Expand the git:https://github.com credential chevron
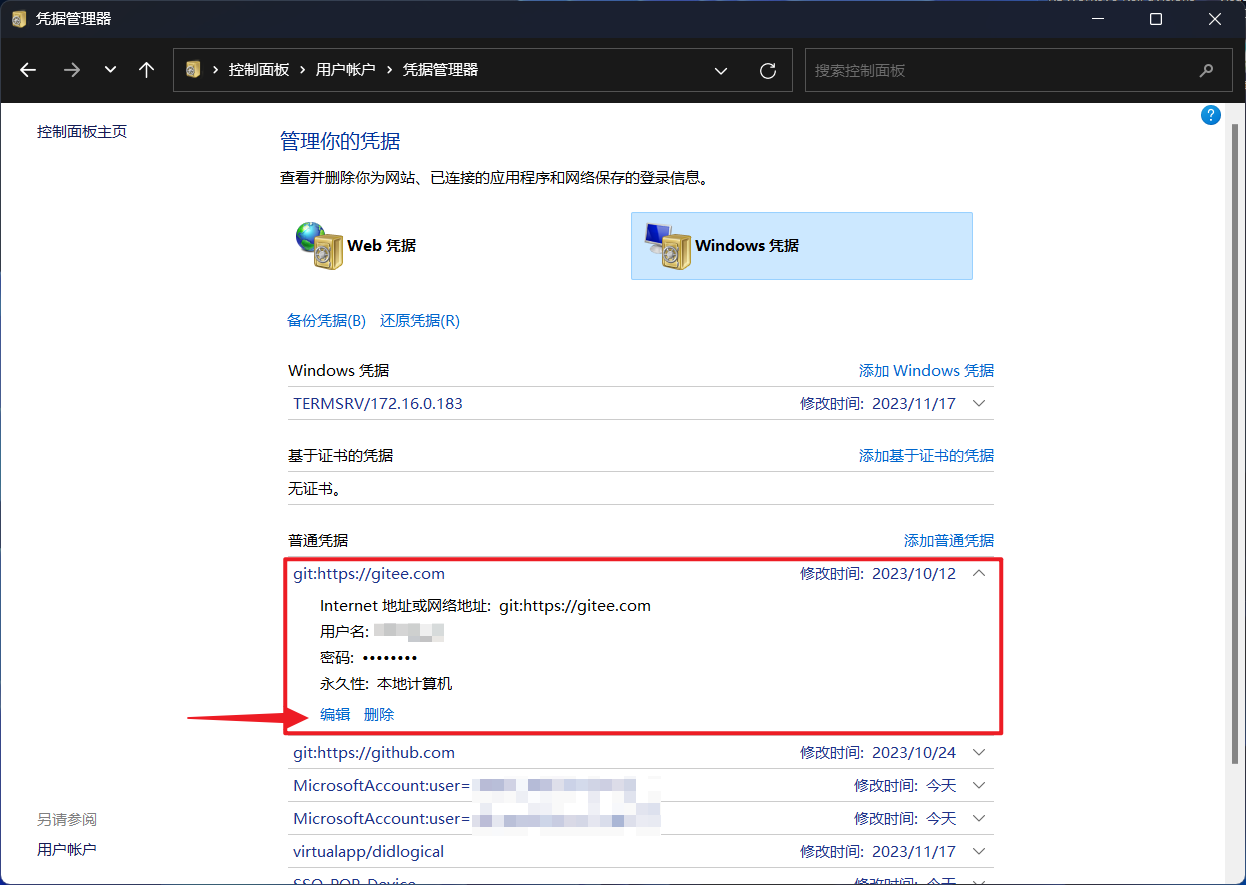This screenshot has width=1246, height=885. [x=979, y=753]
